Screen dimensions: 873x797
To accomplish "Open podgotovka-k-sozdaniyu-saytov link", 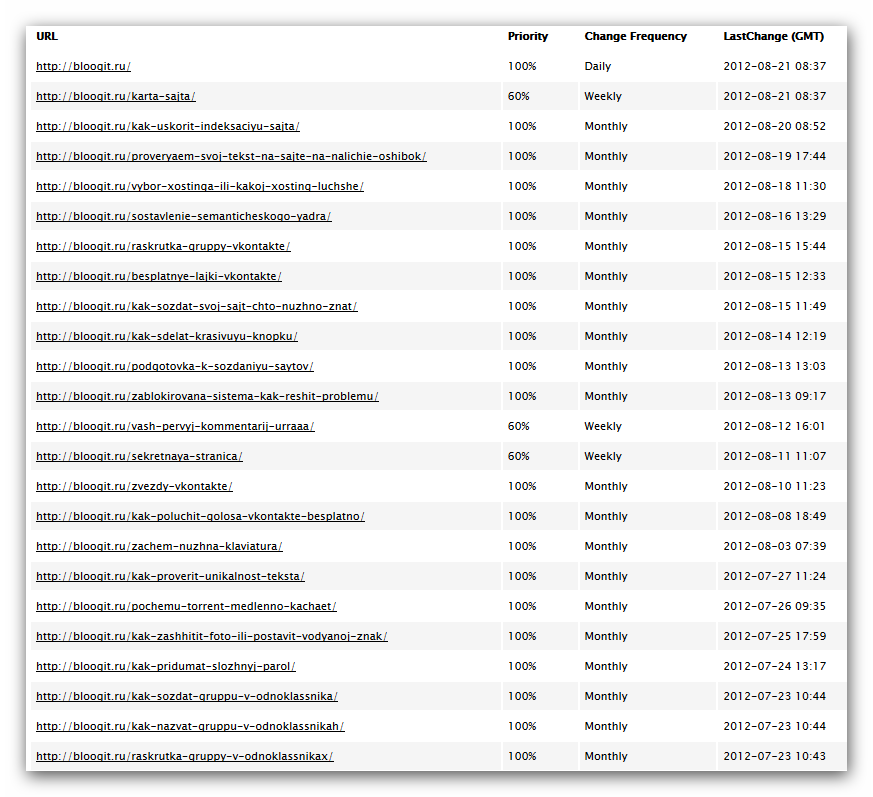I will 175,367.
